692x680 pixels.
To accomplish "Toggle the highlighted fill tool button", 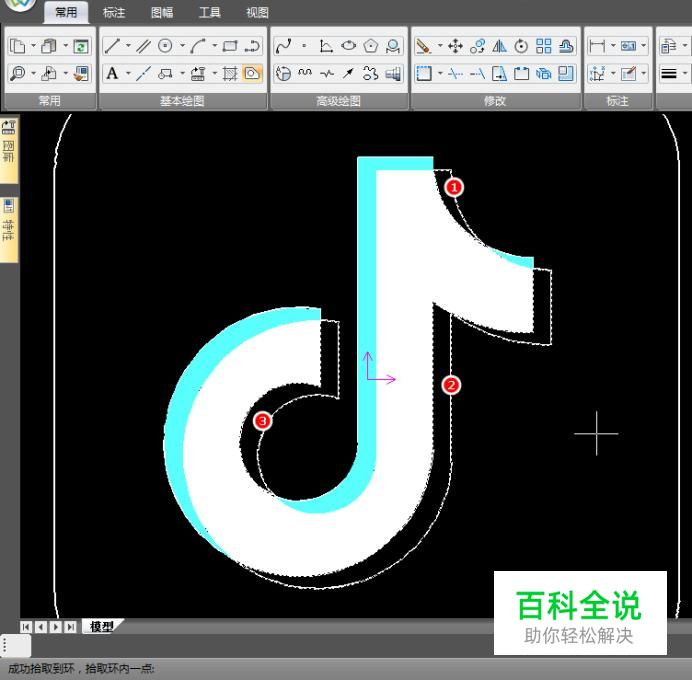I will tap(252, 73).
